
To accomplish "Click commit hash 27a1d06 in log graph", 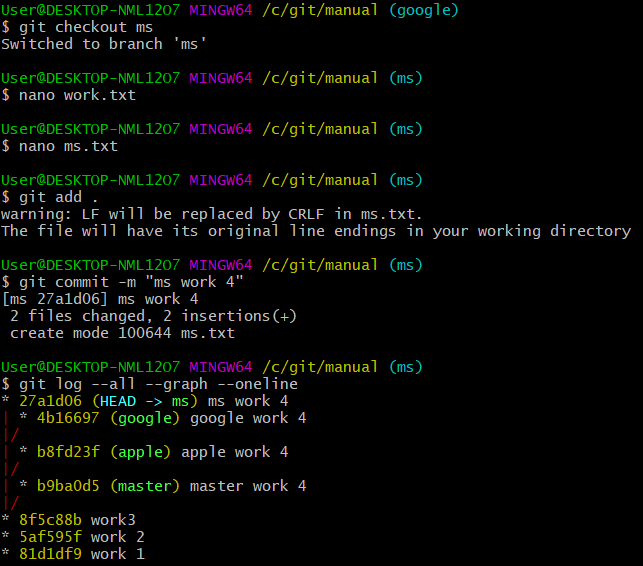I will click(x=50, y=401).
